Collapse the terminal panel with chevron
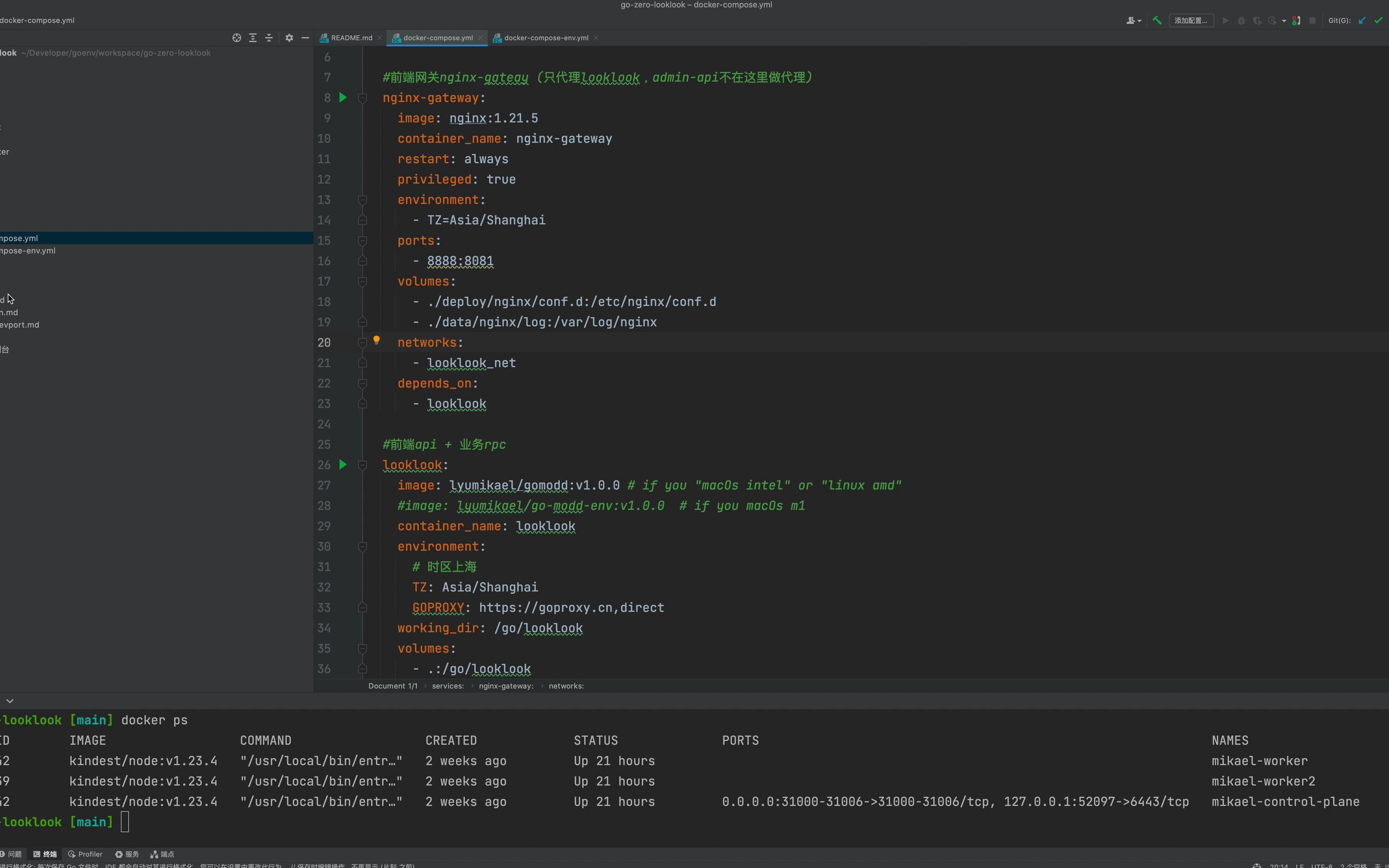Screen dimensions: 1389x868 tap(10, 701)
